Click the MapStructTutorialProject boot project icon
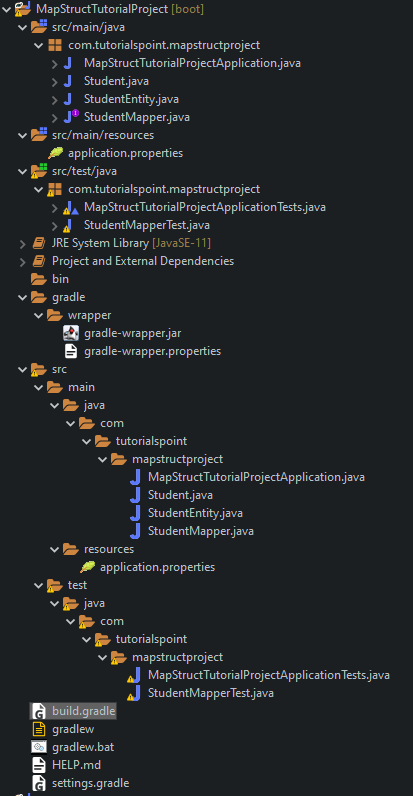This screenshot has width=413, height=796. 23,9
